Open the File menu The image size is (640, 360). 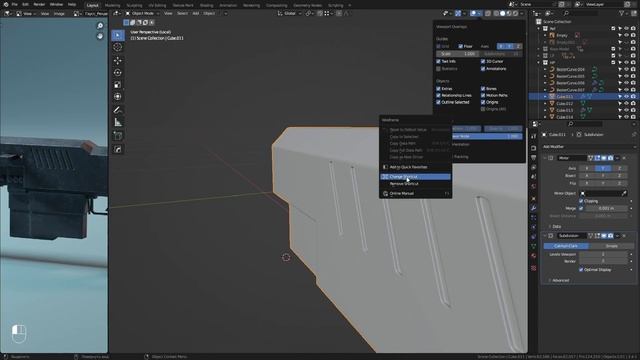tap(15, 4)
